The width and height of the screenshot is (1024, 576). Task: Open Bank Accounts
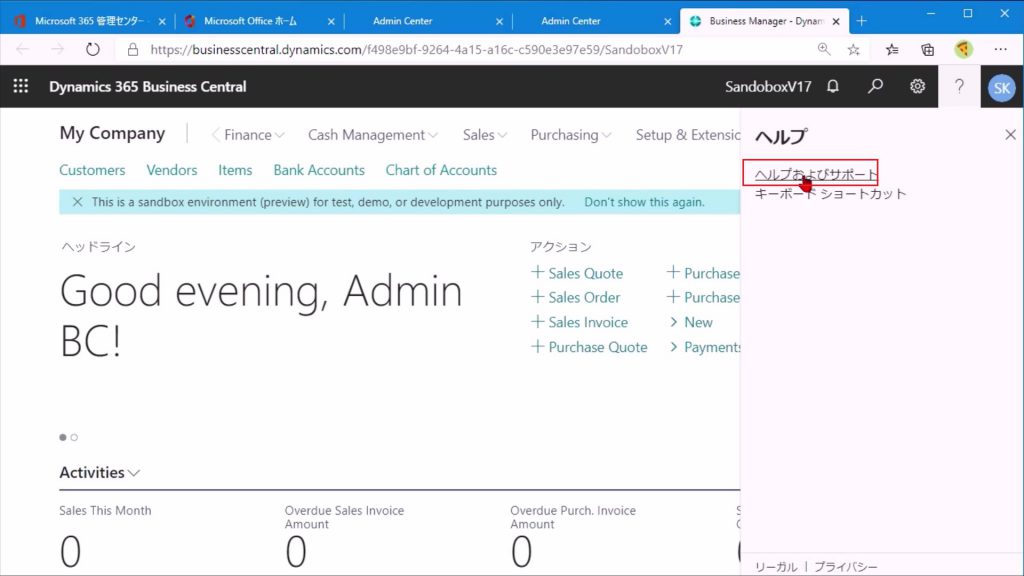tap(319, 170)
